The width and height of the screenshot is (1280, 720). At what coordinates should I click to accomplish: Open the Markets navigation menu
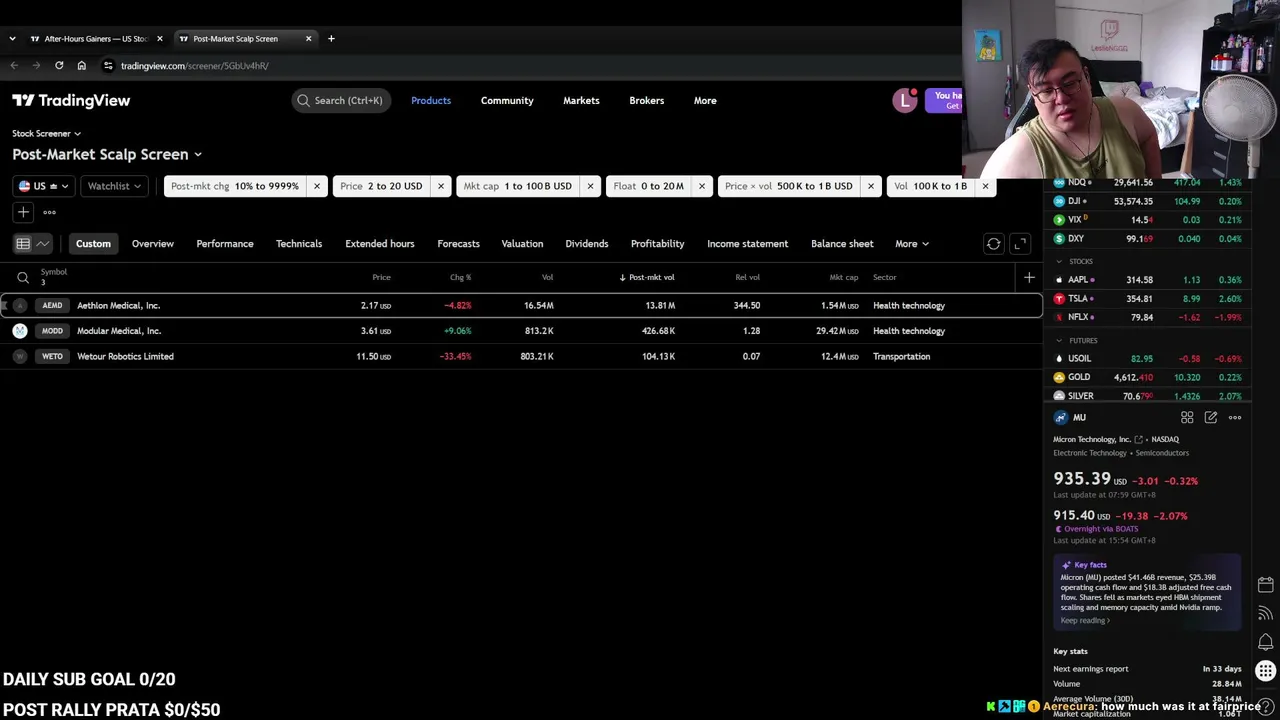tap(581, 101)
